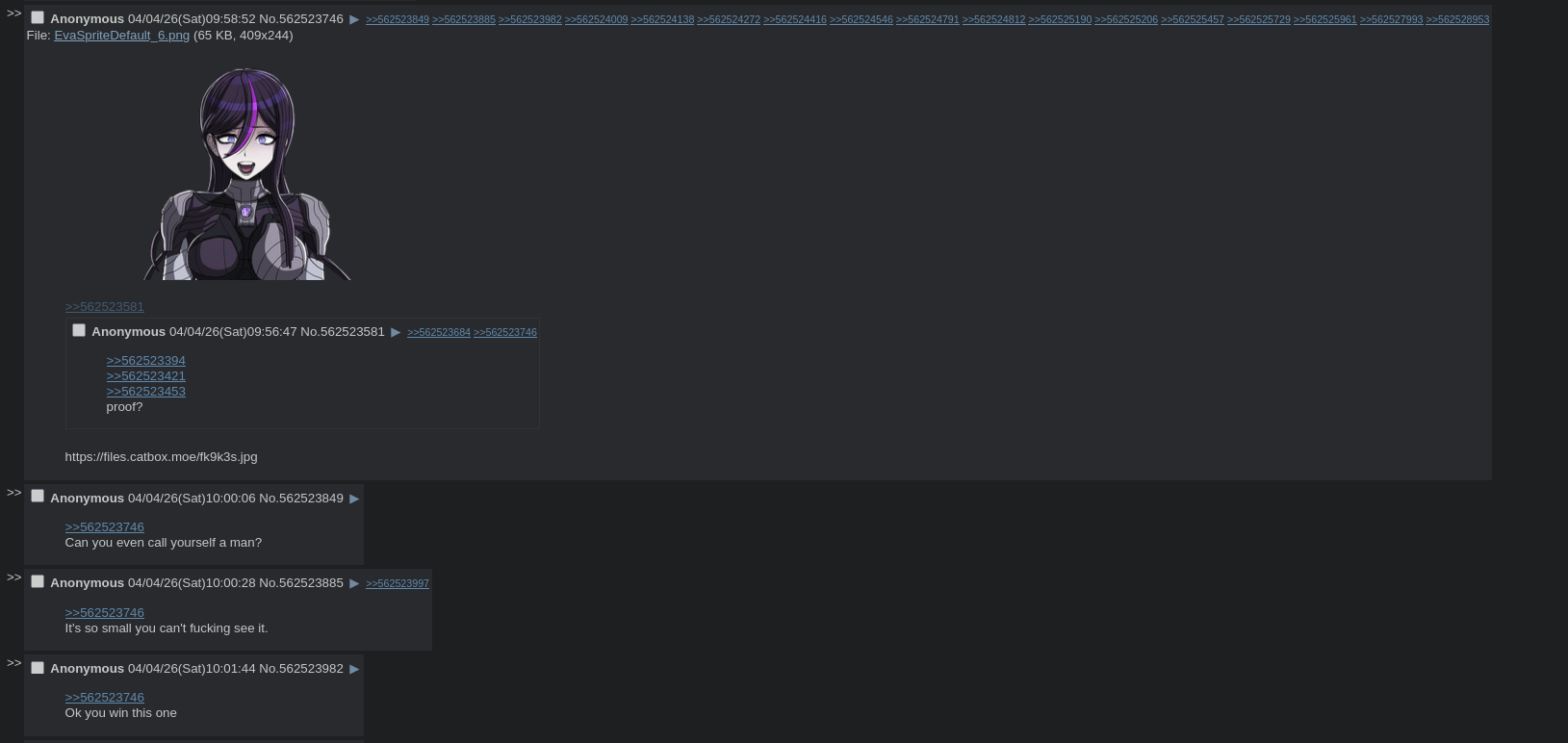Mark the checkbox for post No.562523982
The image size is (1568, 743).
tap(38, 667)
